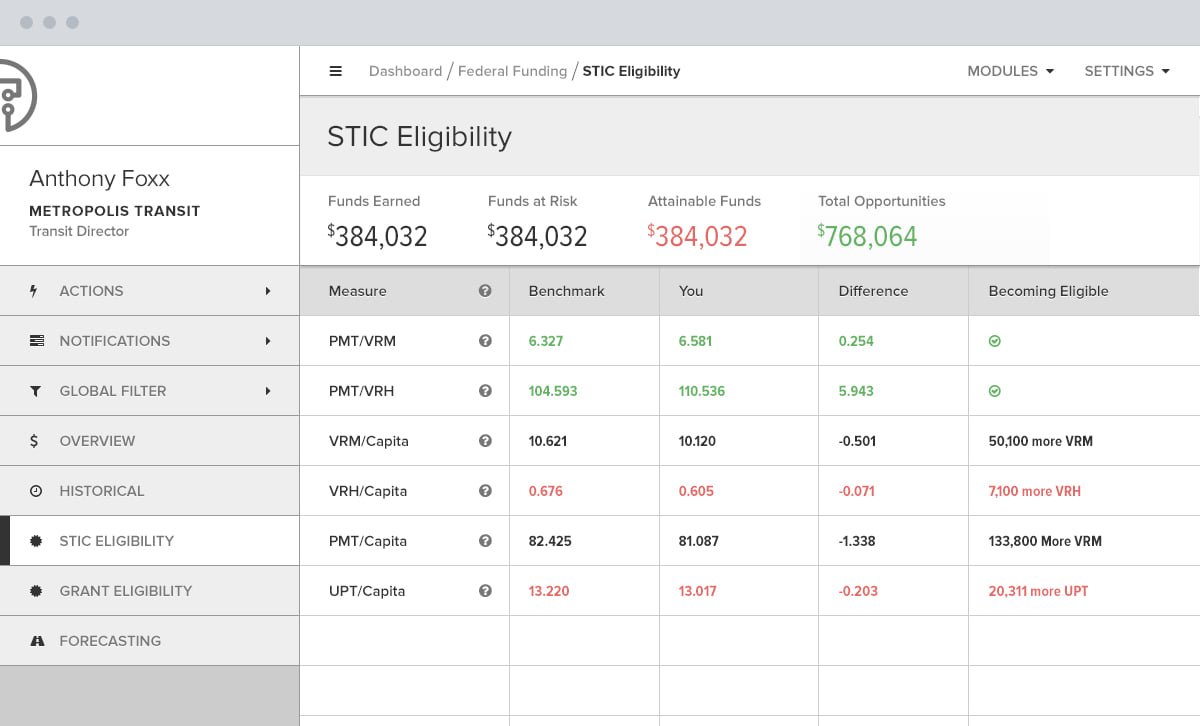1200x726 pixels.
Task: Click the hamburger menu icon
Action: pyautogui.click(x=336, y=71)
